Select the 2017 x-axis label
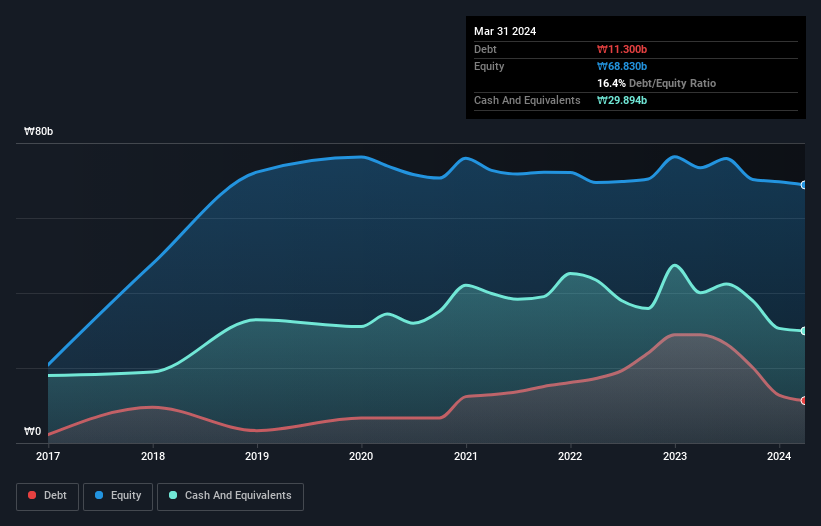 click(x=48, y=456)
